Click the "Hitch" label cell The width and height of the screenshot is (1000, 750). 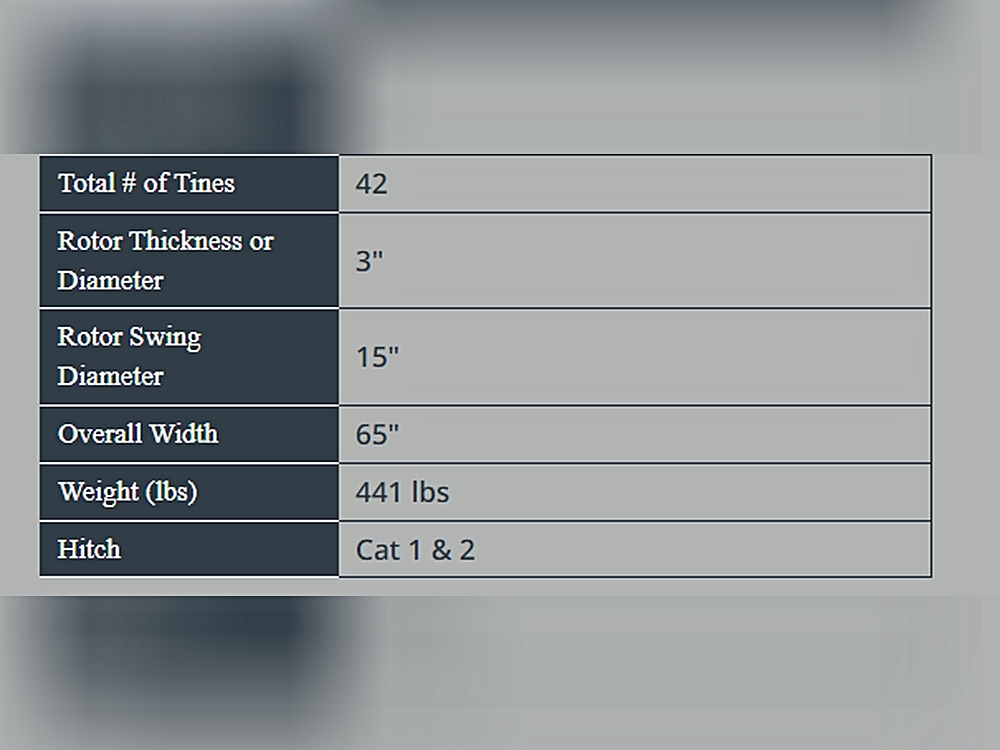point(89,549)
